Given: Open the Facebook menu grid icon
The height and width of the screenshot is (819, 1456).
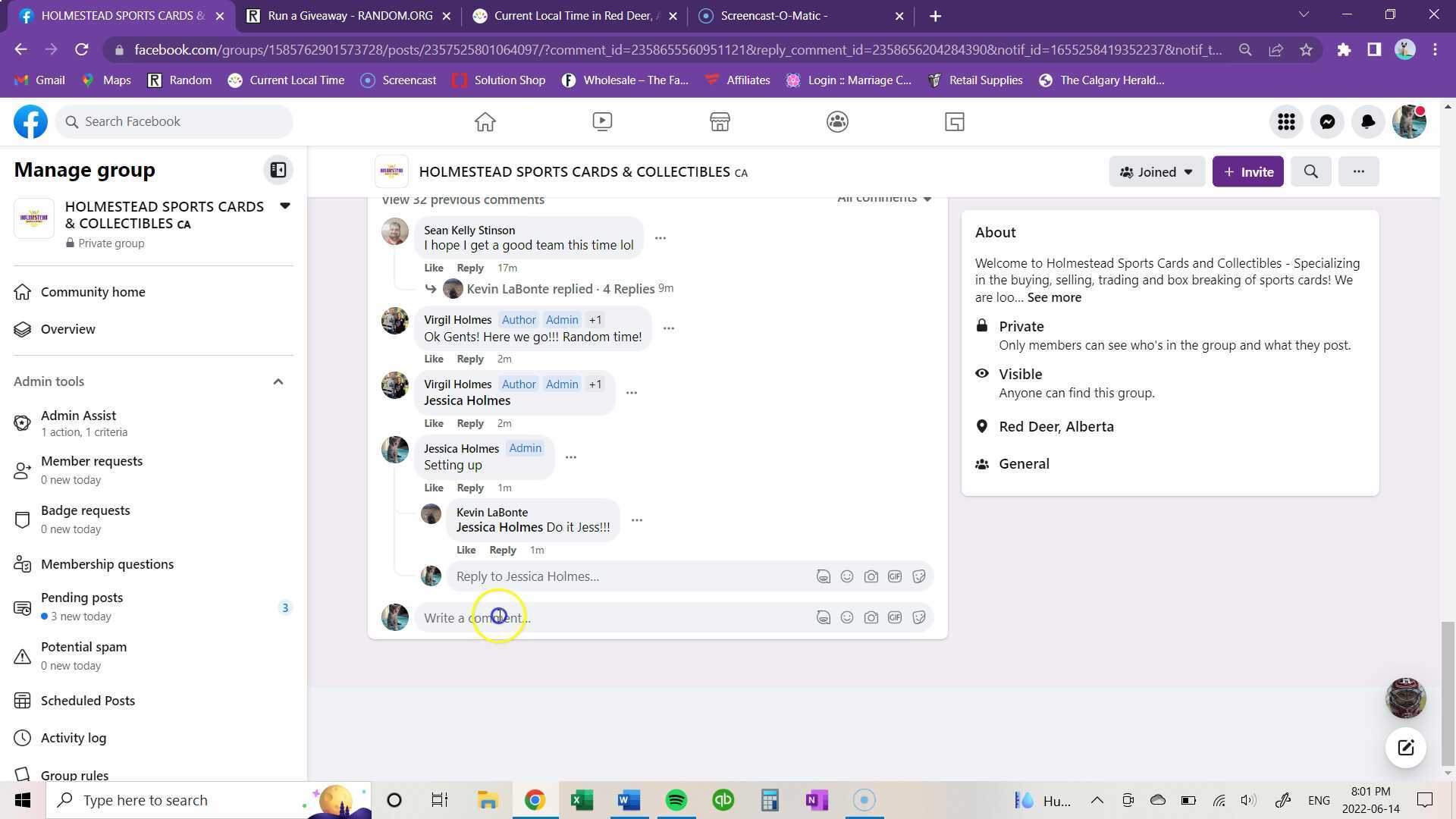Looking at the screenshot, I should pos(1286,121).
